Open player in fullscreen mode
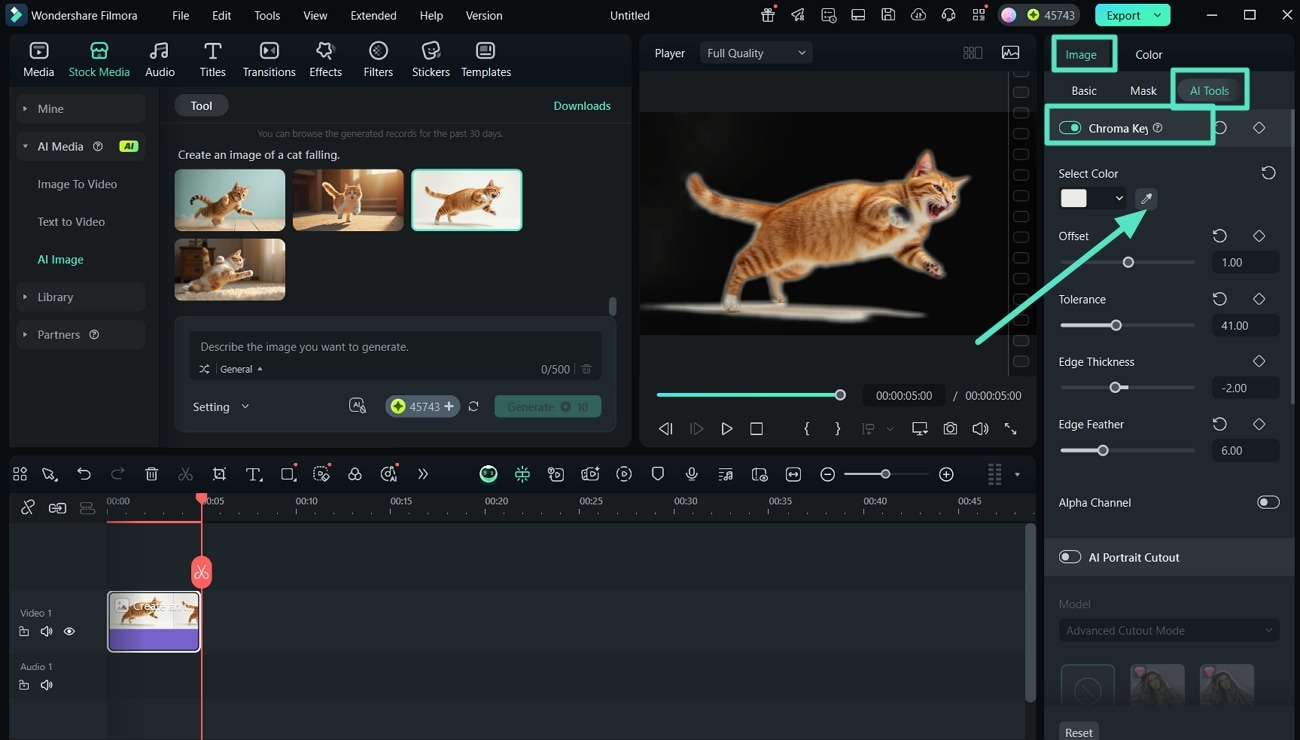This screenshot has height=740, width=1300. [1010, 428]
